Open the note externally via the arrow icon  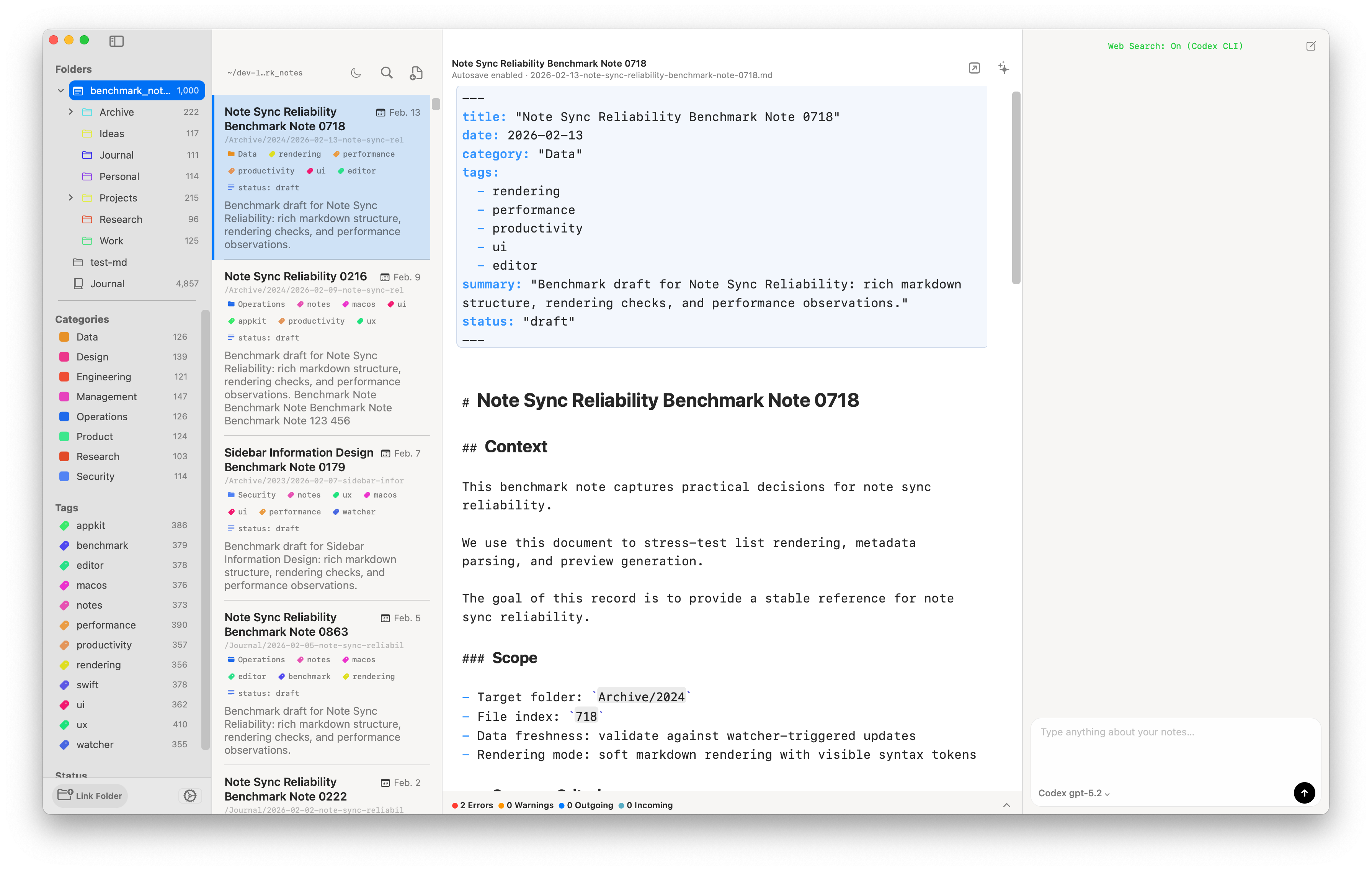[x=974, y=68]
